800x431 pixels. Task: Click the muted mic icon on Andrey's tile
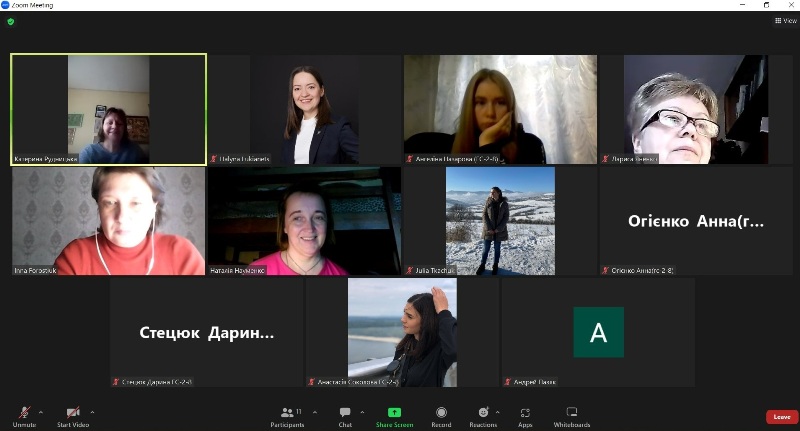tap(508, 382)
